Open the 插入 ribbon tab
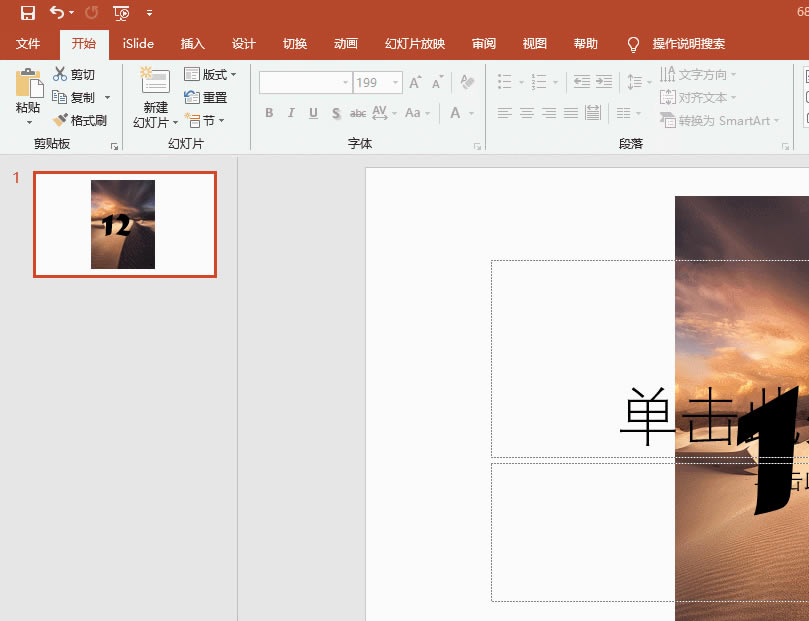 tap(192, 44)
